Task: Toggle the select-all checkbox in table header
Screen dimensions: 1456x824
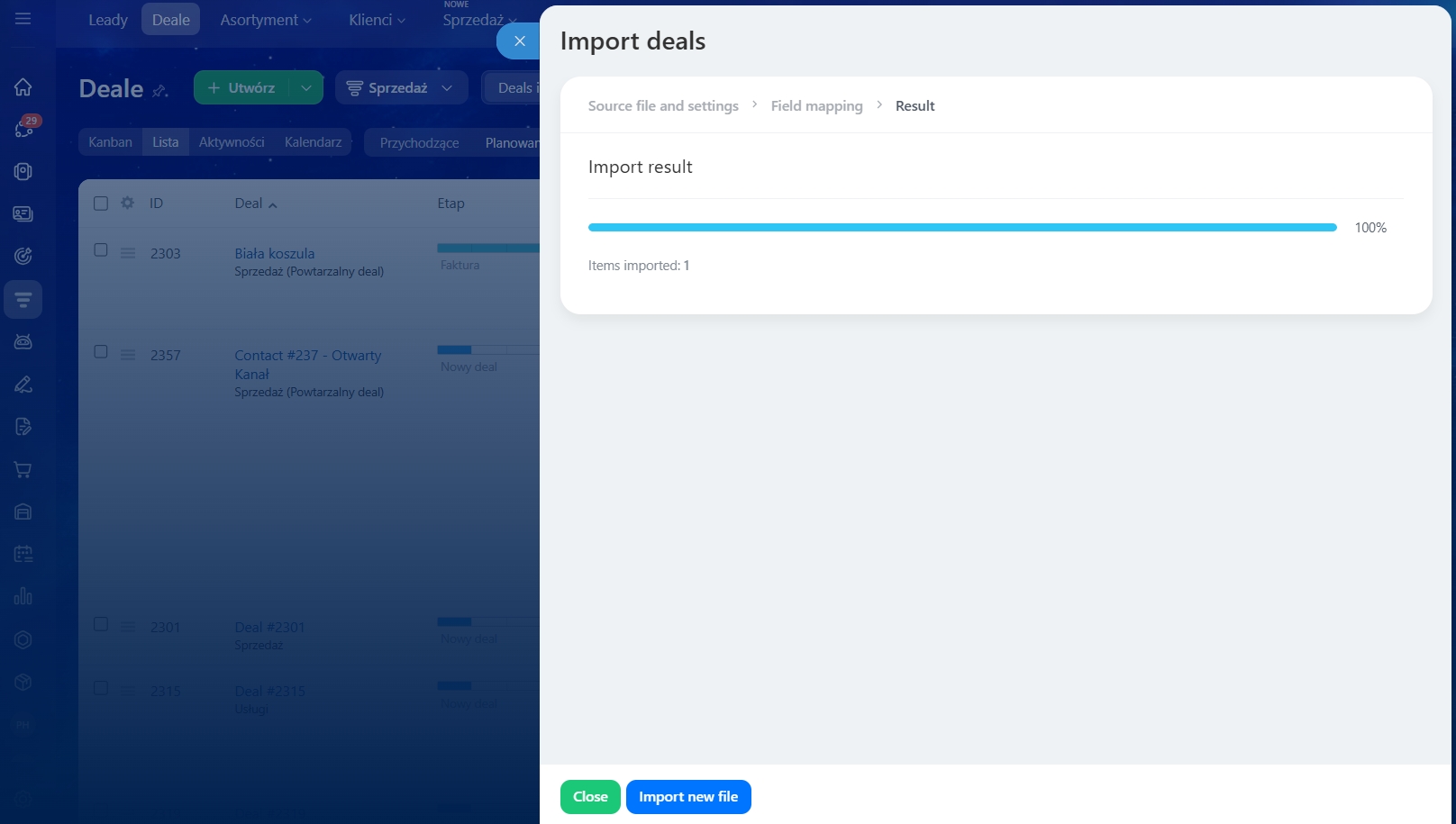Action: 101,204
